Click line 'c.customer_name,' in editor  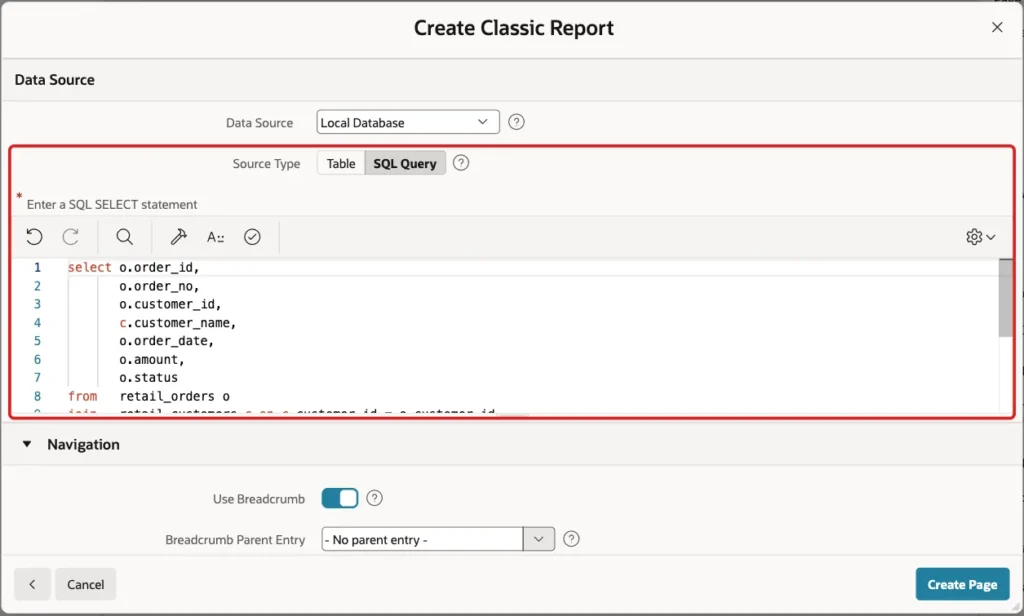(x=177, y=323)
